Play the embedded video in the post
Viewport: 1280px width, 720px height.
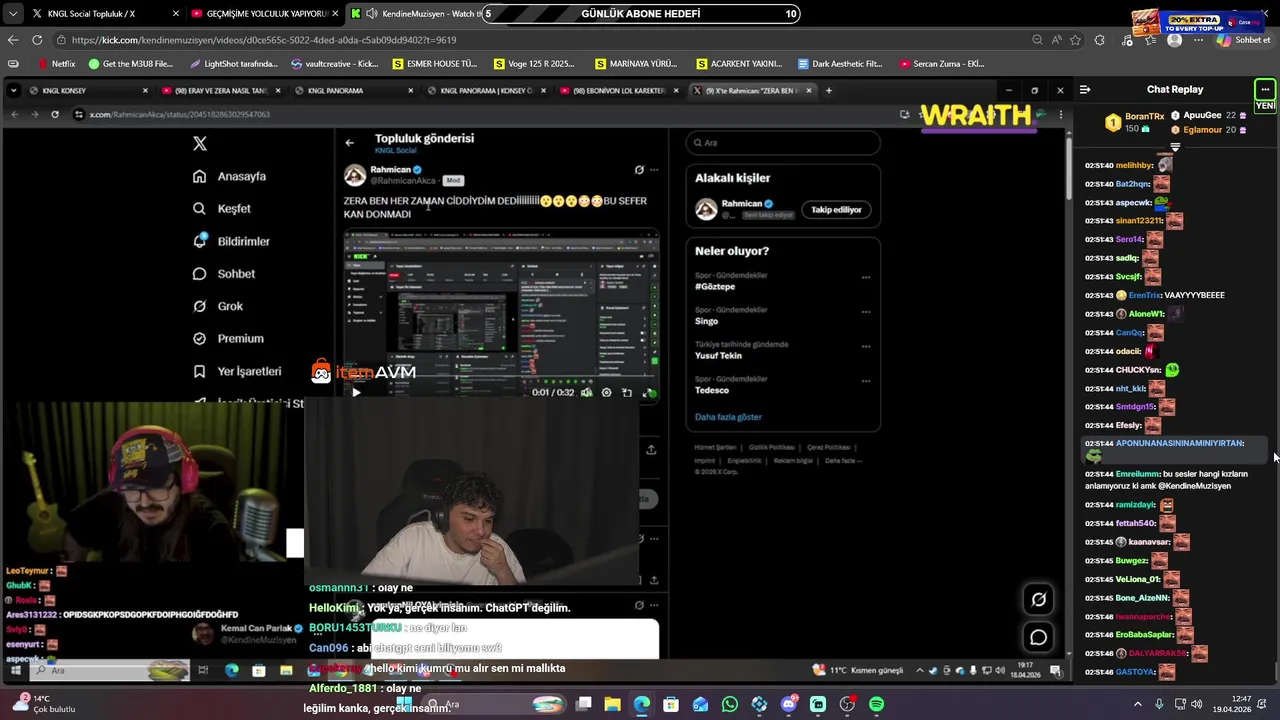click(356, 392)
